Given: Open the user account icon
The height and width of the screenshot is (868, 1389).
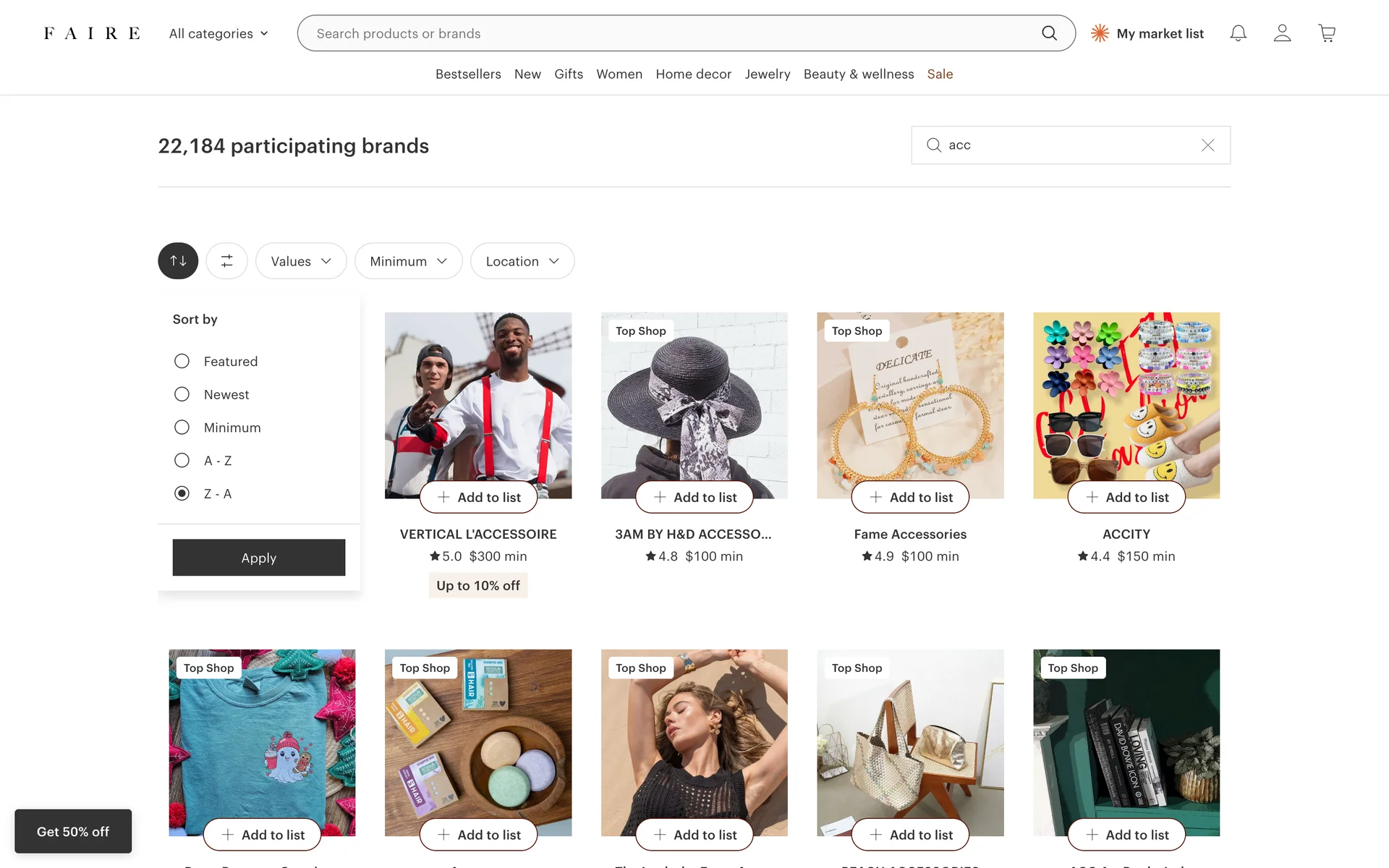Looking at the screenshot, I should (x=1282, y=33).
